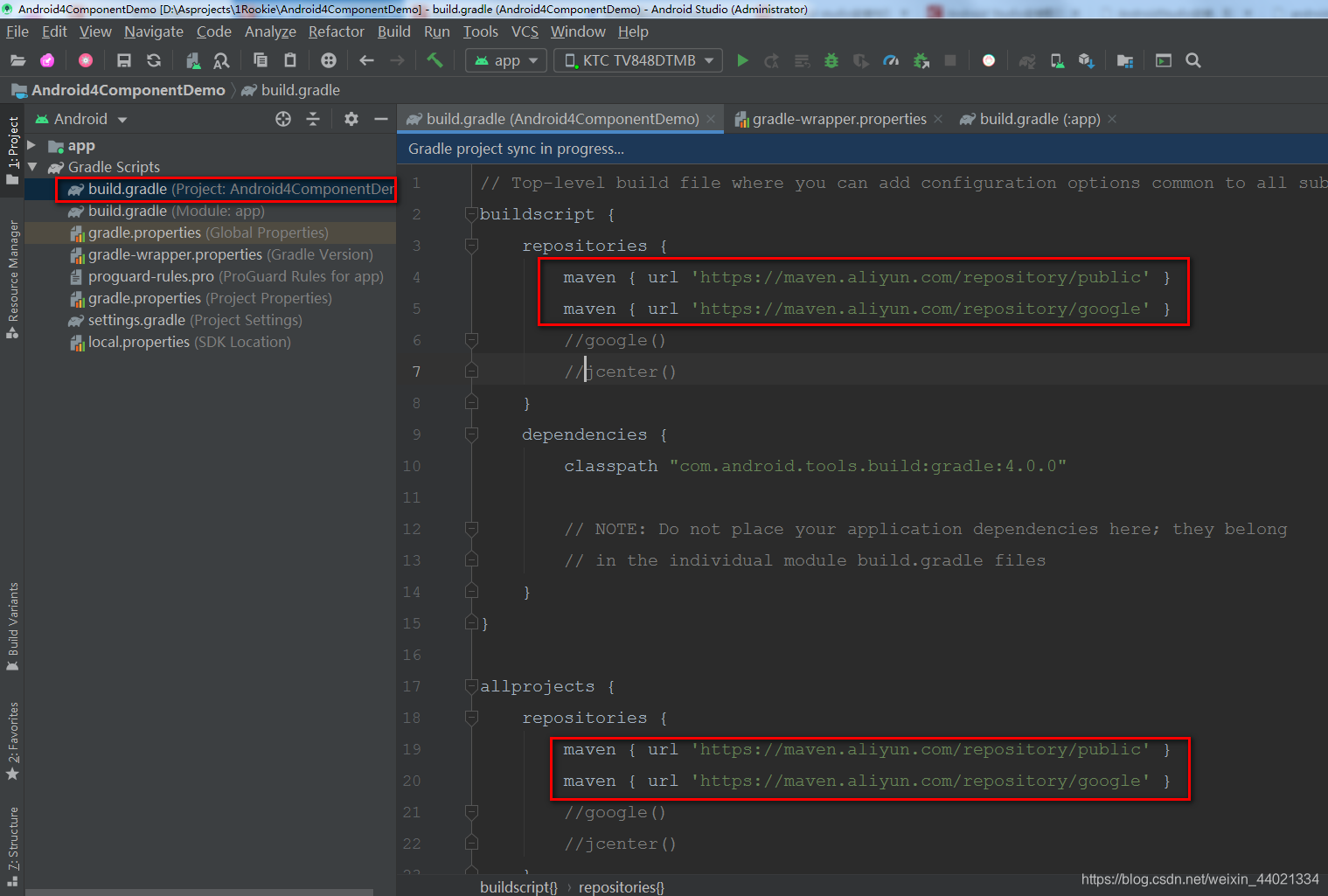Click the Apply Code Changes icon
The width and height of the screenshot is (1328, 896).
802,60
